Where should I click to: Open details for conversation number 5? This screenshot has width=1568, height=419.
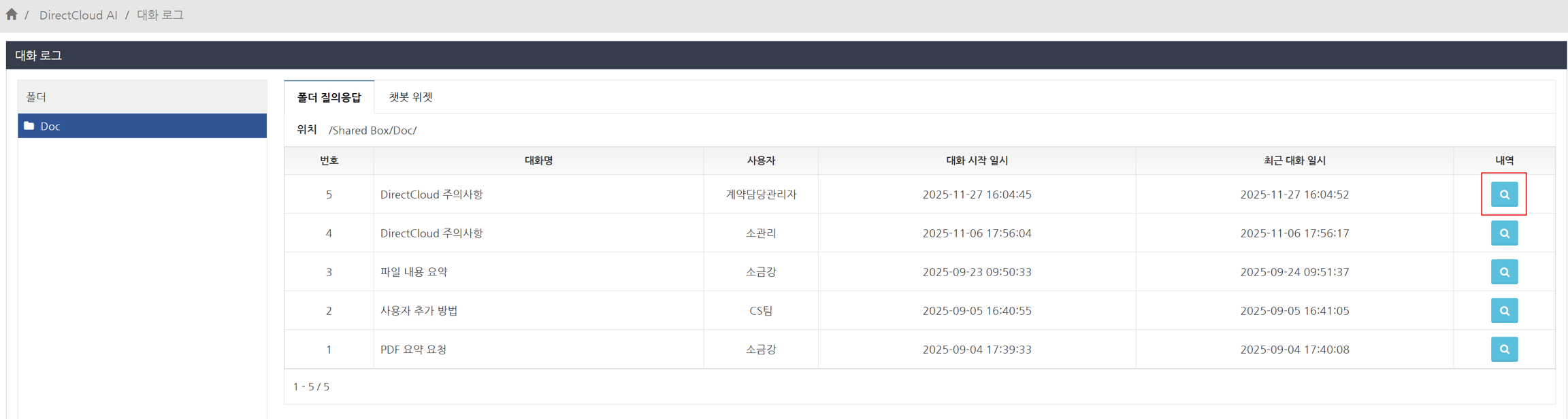pos(1504,195)
